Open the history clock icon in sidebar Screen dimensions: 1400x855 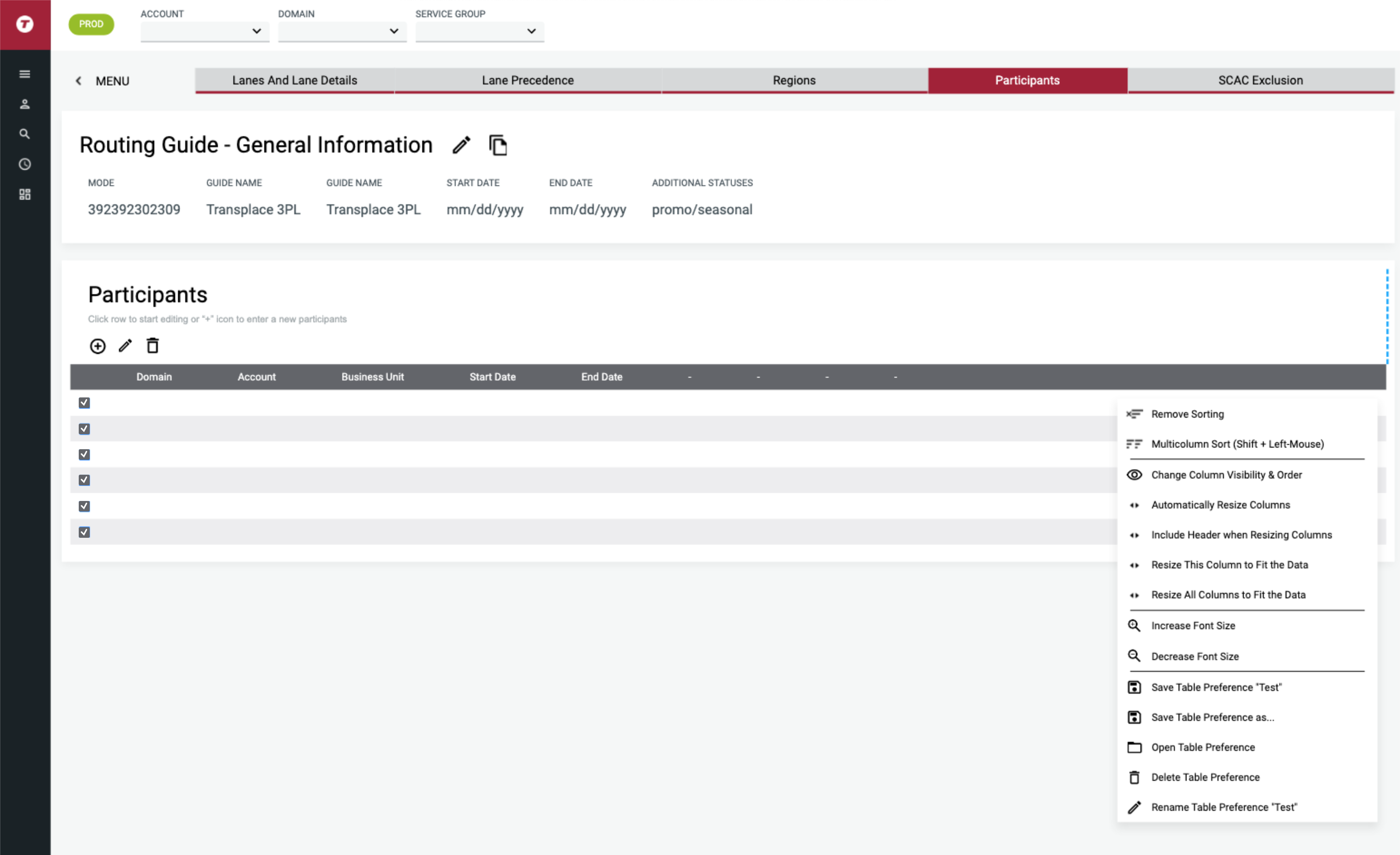coord(24,164)
